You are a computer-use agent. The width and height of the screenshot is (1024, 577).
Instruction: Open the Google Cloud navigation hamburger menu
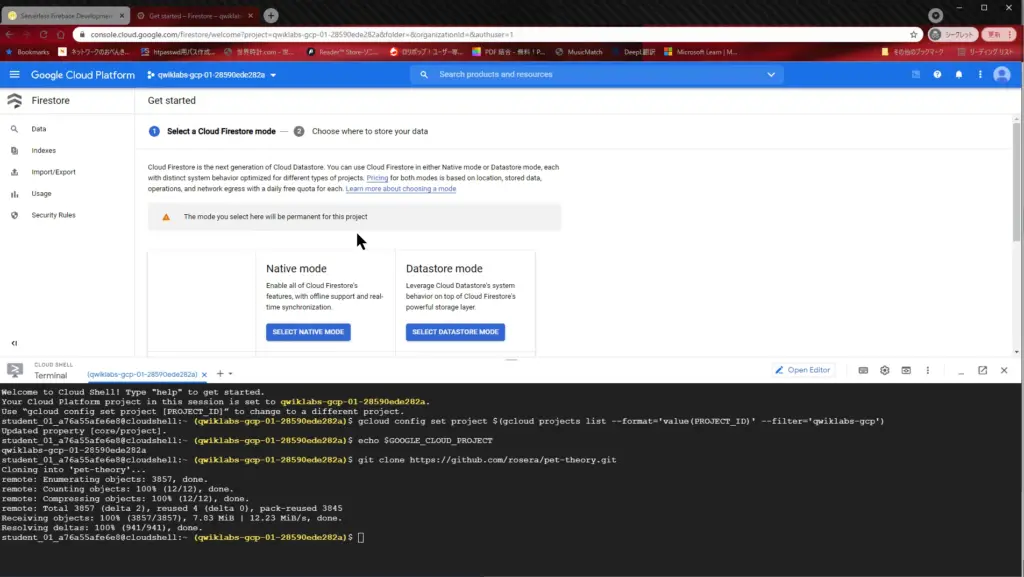(x=14, y=74)
